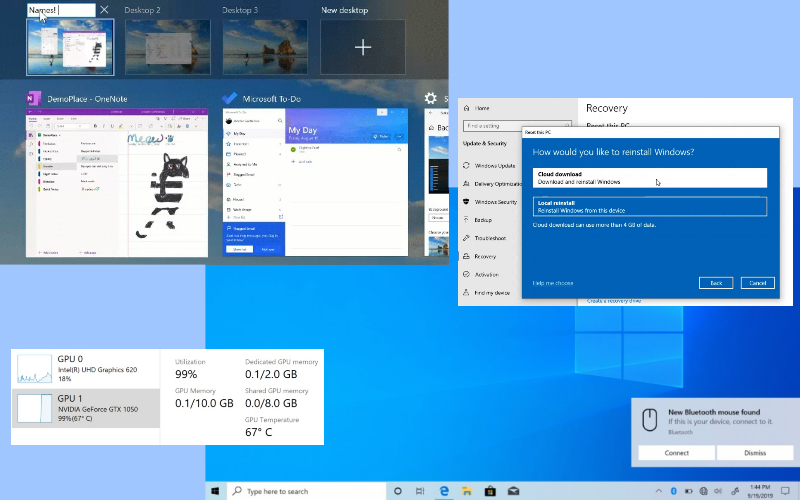Click Shared GPU memory value 0.0/8.0 GB
This screenshot has width=800, height=500.
pos(271,403)
